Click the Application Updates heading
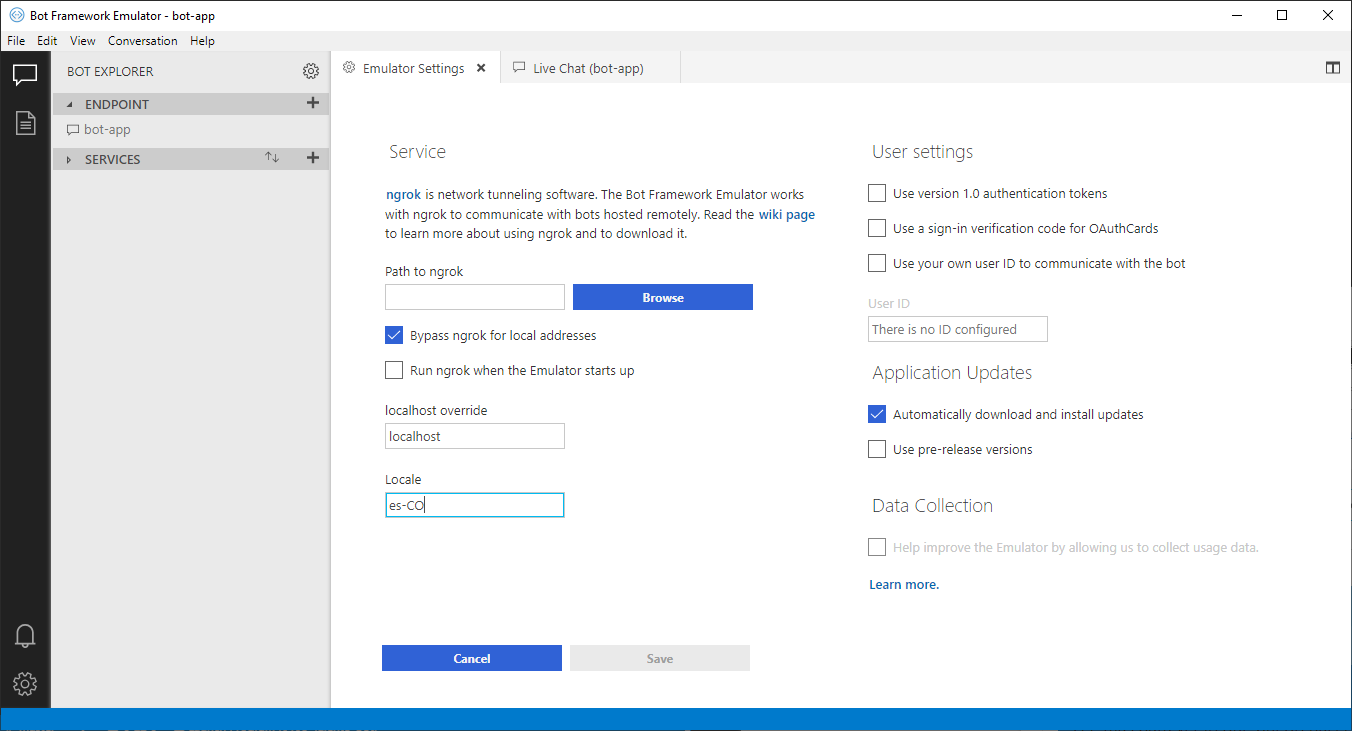This screenshot has height=731, width=1352. tap(952, 373)
